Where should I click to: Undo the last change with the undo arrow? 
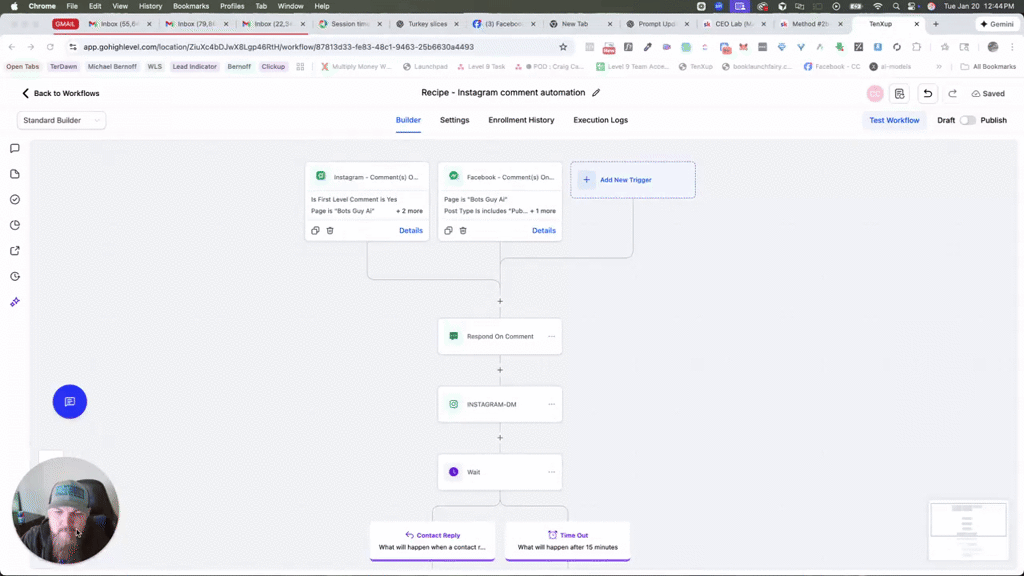click(927, 92)
